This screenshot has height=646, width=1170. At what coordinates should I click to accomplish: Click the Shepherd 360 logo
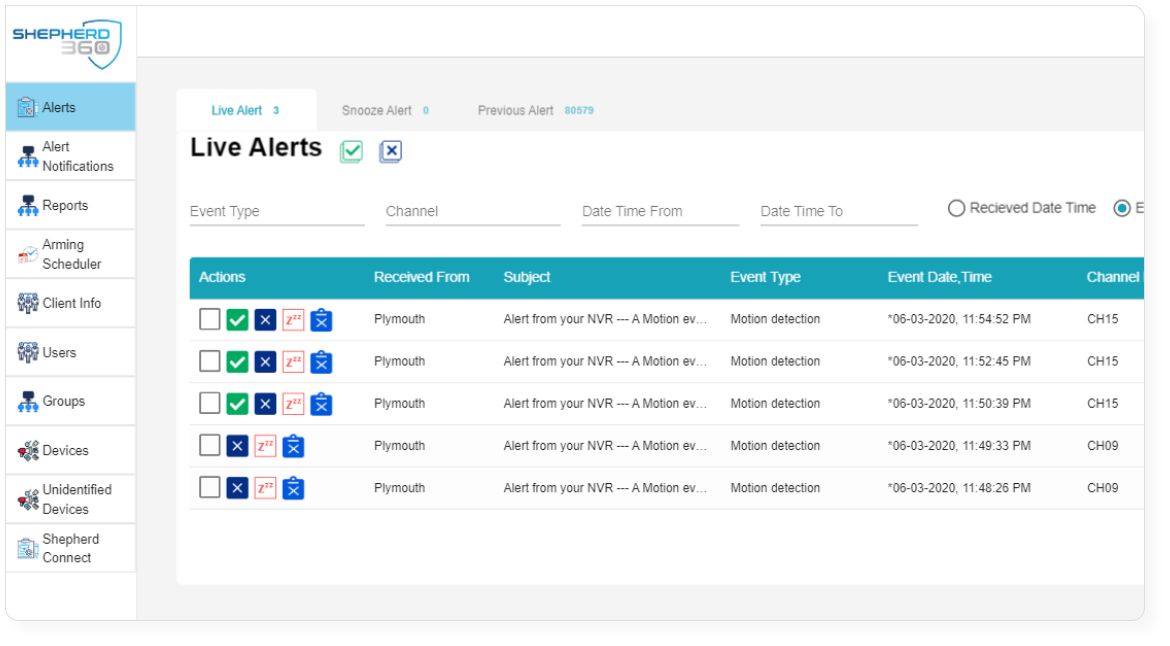[x=67, y=43]
